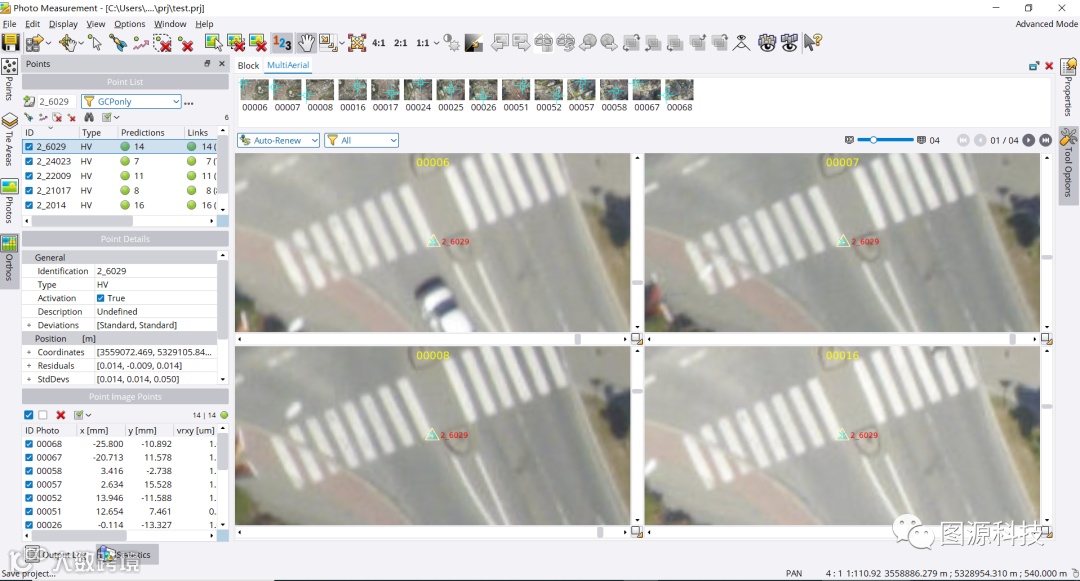Toggle checkbox for point 2_2014
Screen dimensions: 1080x581
[29, 205]
